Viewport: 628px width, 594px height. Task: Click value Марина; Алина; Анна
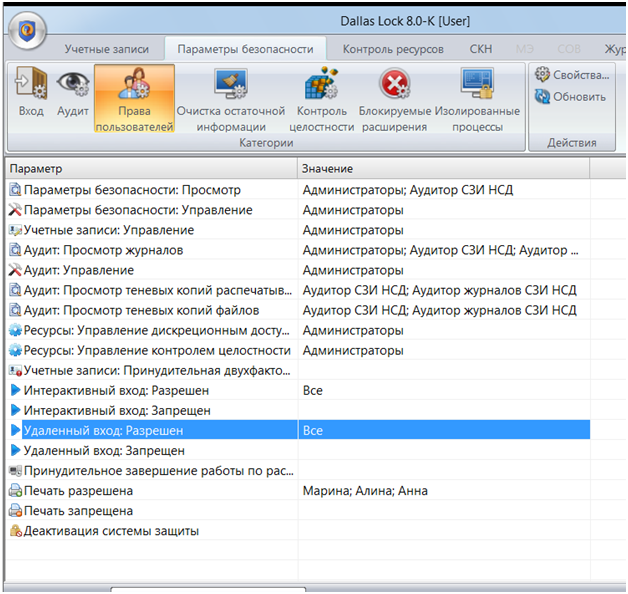[365, 491]
